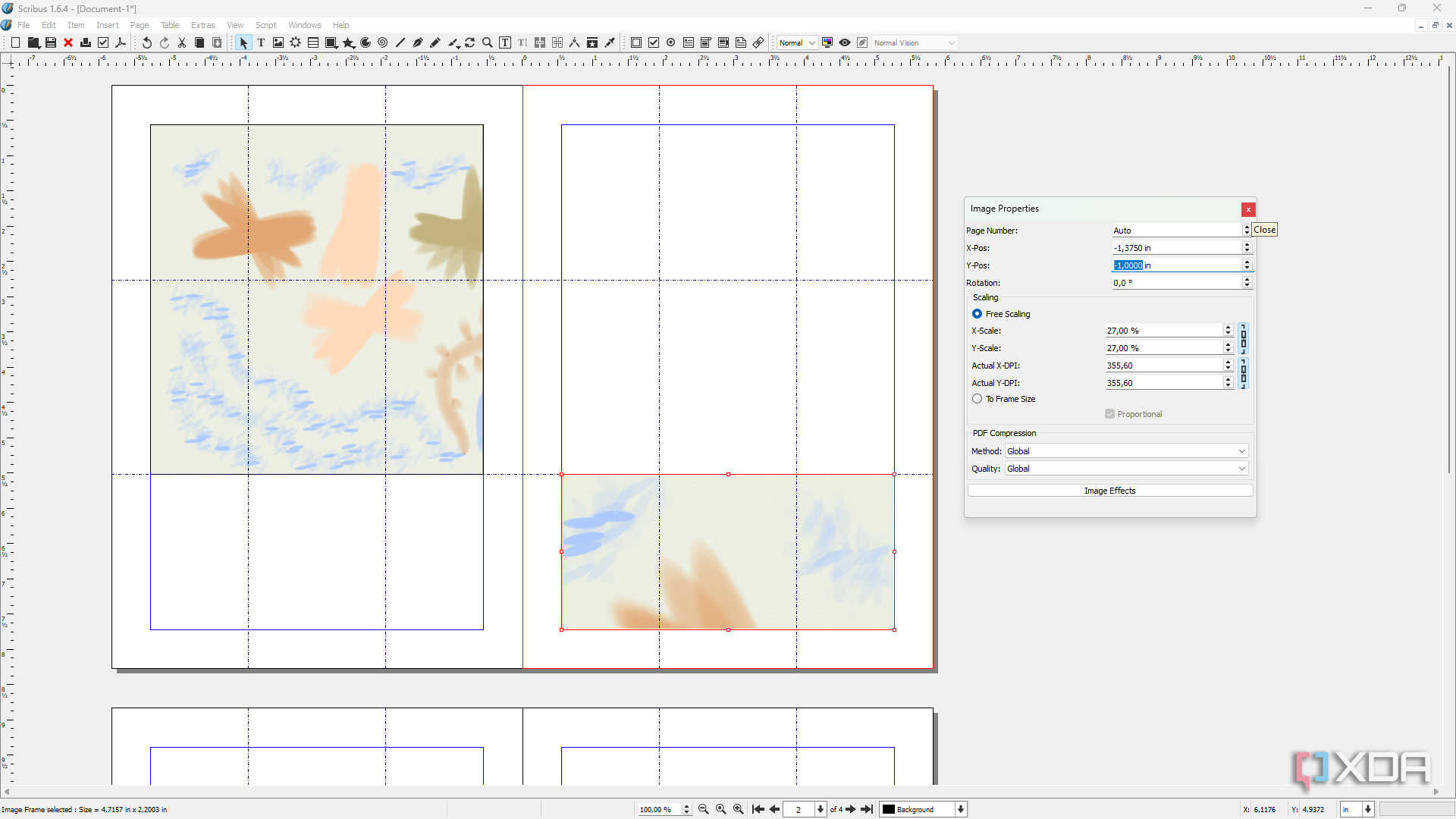Viewport: 1456px width, 819px height.
Task: Choose the Select Item arrow tool
Action: point(243,43)
